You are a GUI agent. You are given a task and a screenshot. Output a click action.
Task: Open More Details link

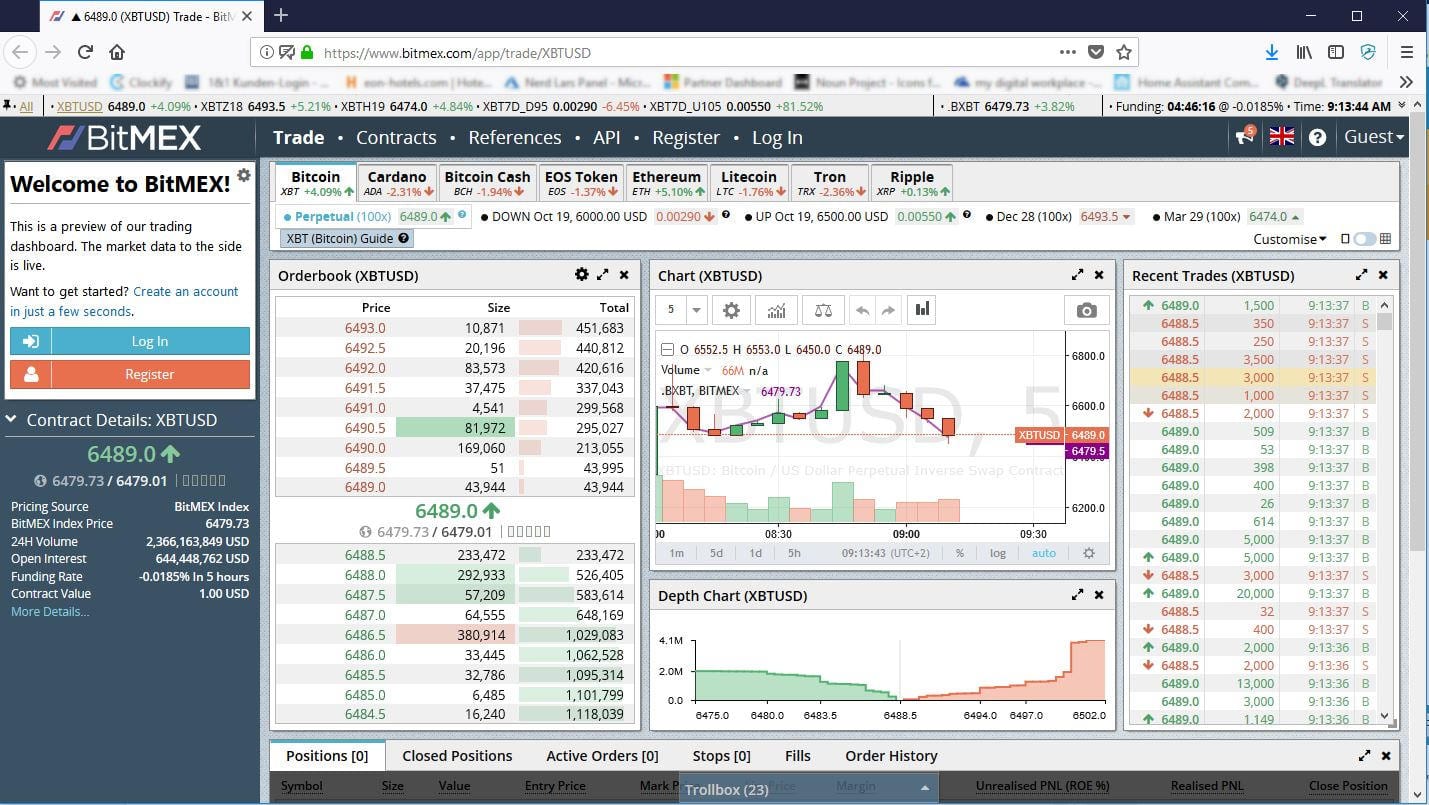pyautogui.click(x=50, y=611)
